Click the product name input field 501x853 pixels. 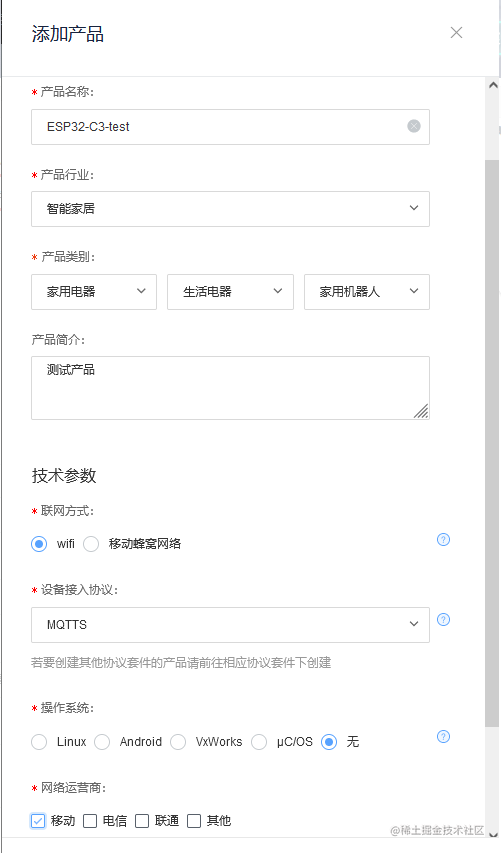(231, 127)
